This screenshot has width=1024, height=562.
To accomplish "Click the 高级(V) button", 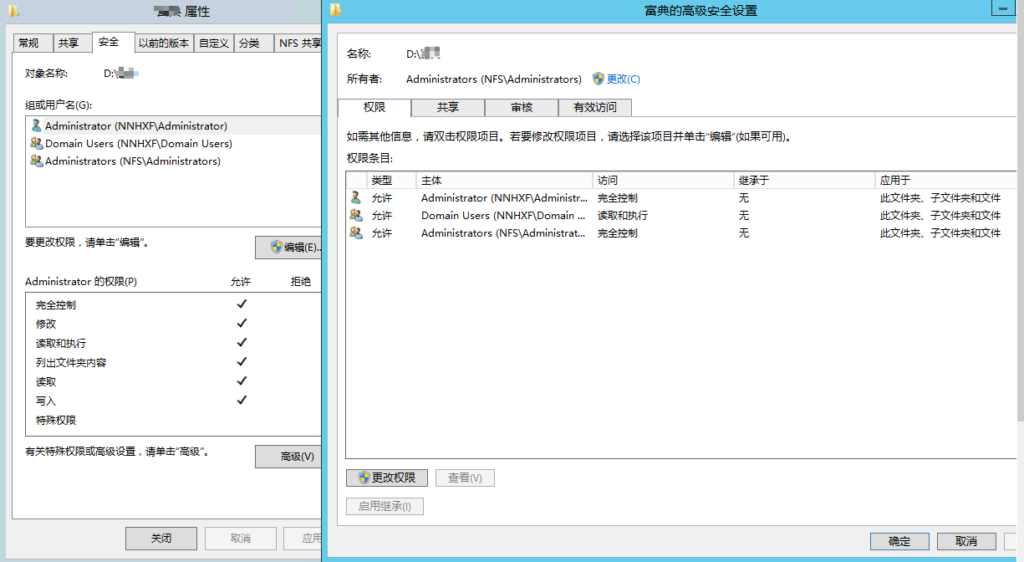I will tap(290, 456).
